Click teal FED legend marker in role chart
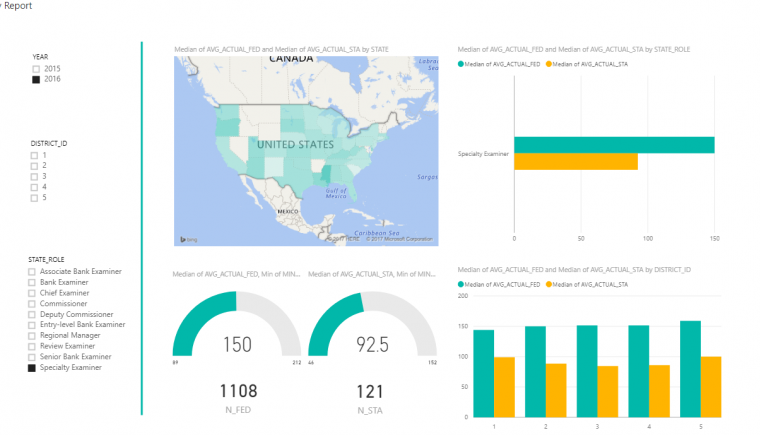Image resolution: width=760 pixels, height=435 pixels. pyautogui.click(x=460, y=64)
